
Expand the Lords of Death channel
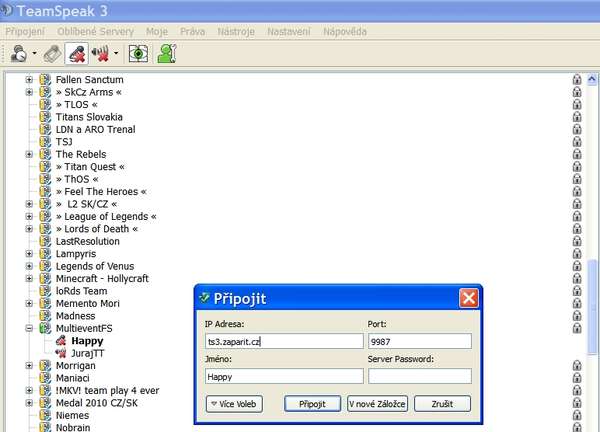[29, 229]
